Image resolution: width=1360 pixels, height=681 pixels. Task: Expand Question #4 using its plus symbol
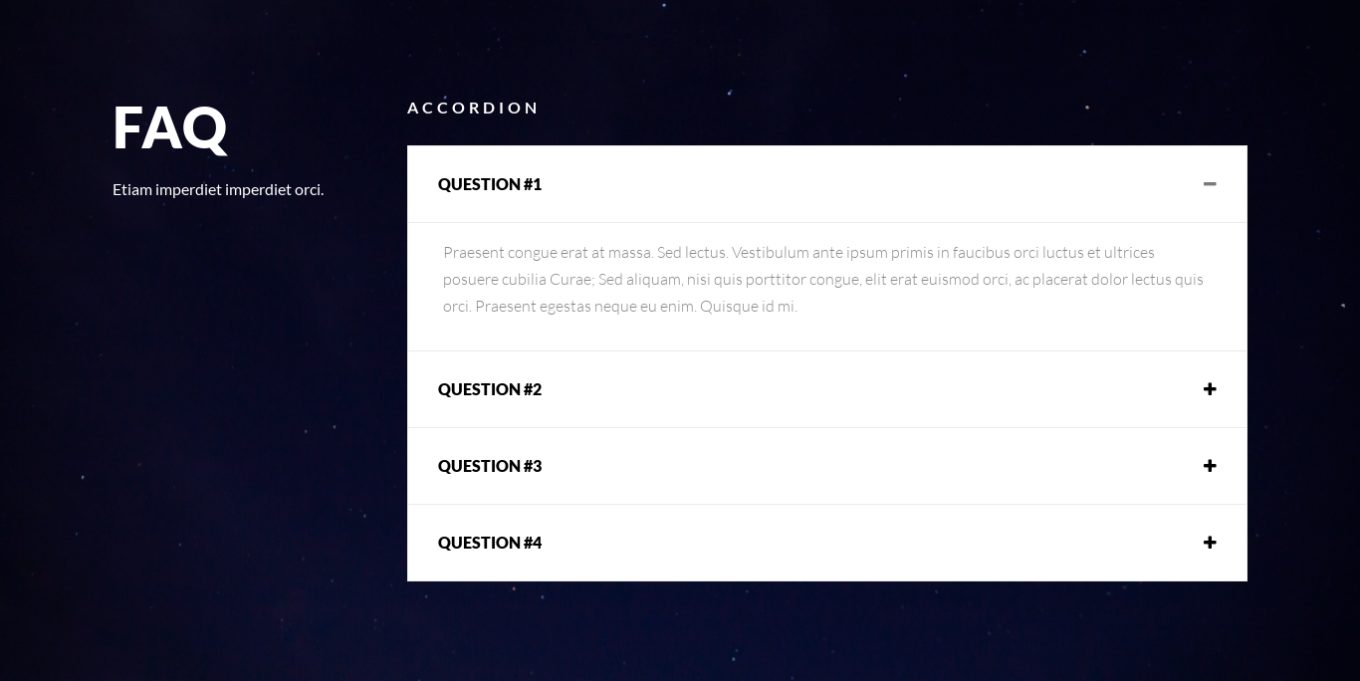pyautogui.click(x=1210, y=542)
